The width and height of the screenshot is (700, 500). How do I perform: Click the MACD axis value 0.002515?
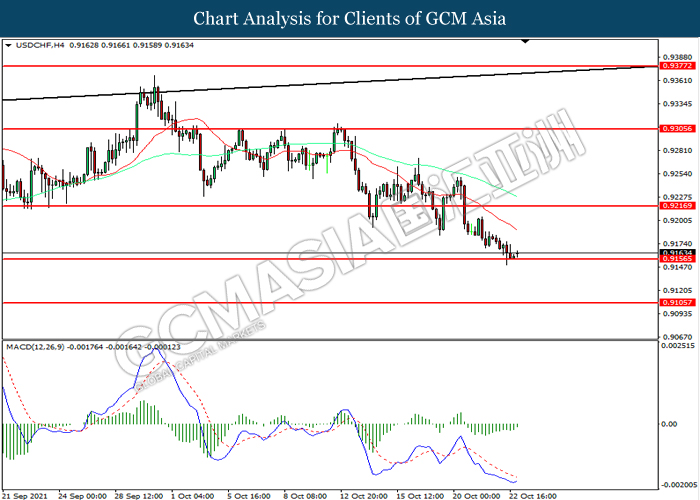pyautogui.click(x=678, y=346)
